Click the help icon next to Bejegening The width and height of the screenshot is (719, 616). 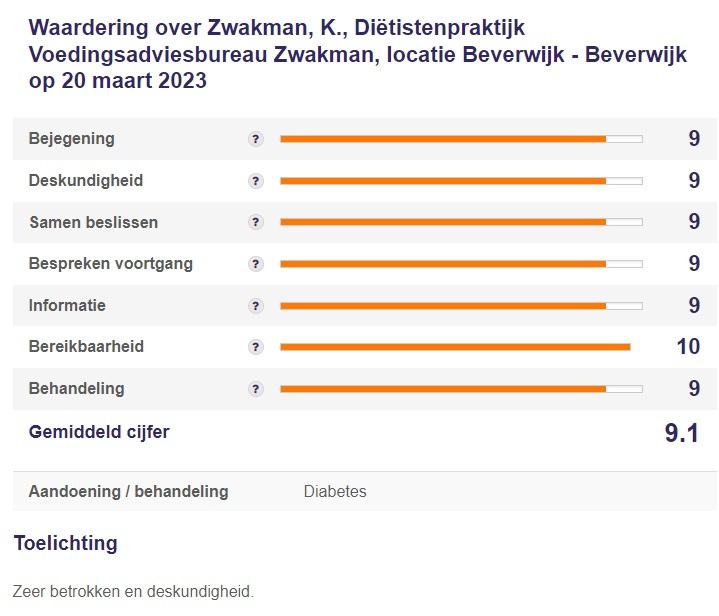click(x=256, y=139)
